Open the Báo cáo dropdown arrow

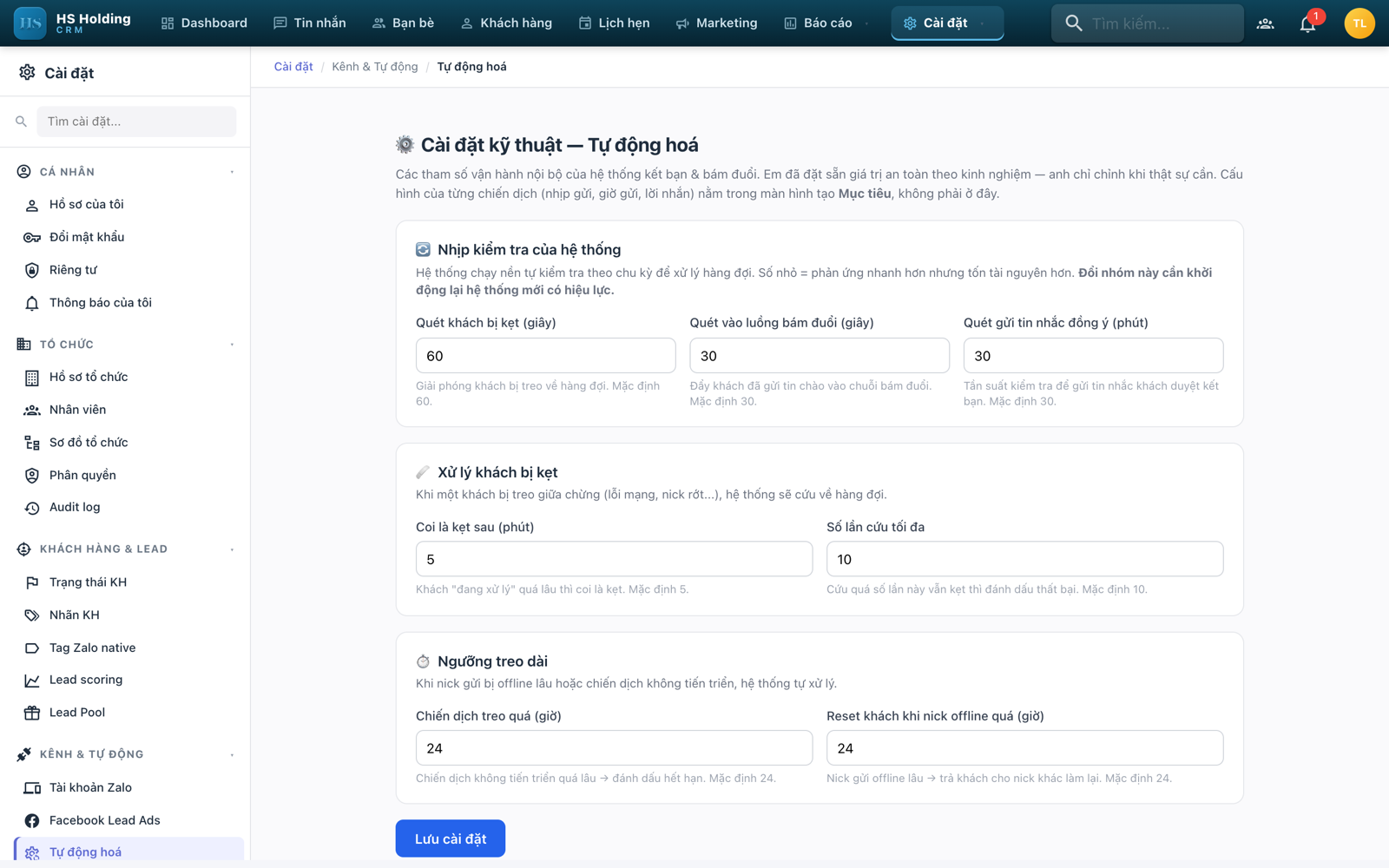click(x=866, y=23)
